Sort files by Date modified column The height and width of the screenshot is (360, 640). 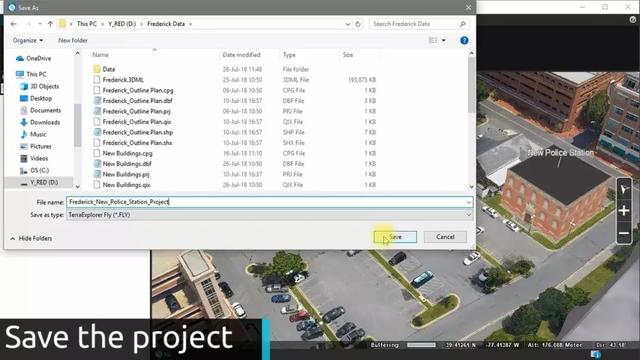click(x=241, y=55)
